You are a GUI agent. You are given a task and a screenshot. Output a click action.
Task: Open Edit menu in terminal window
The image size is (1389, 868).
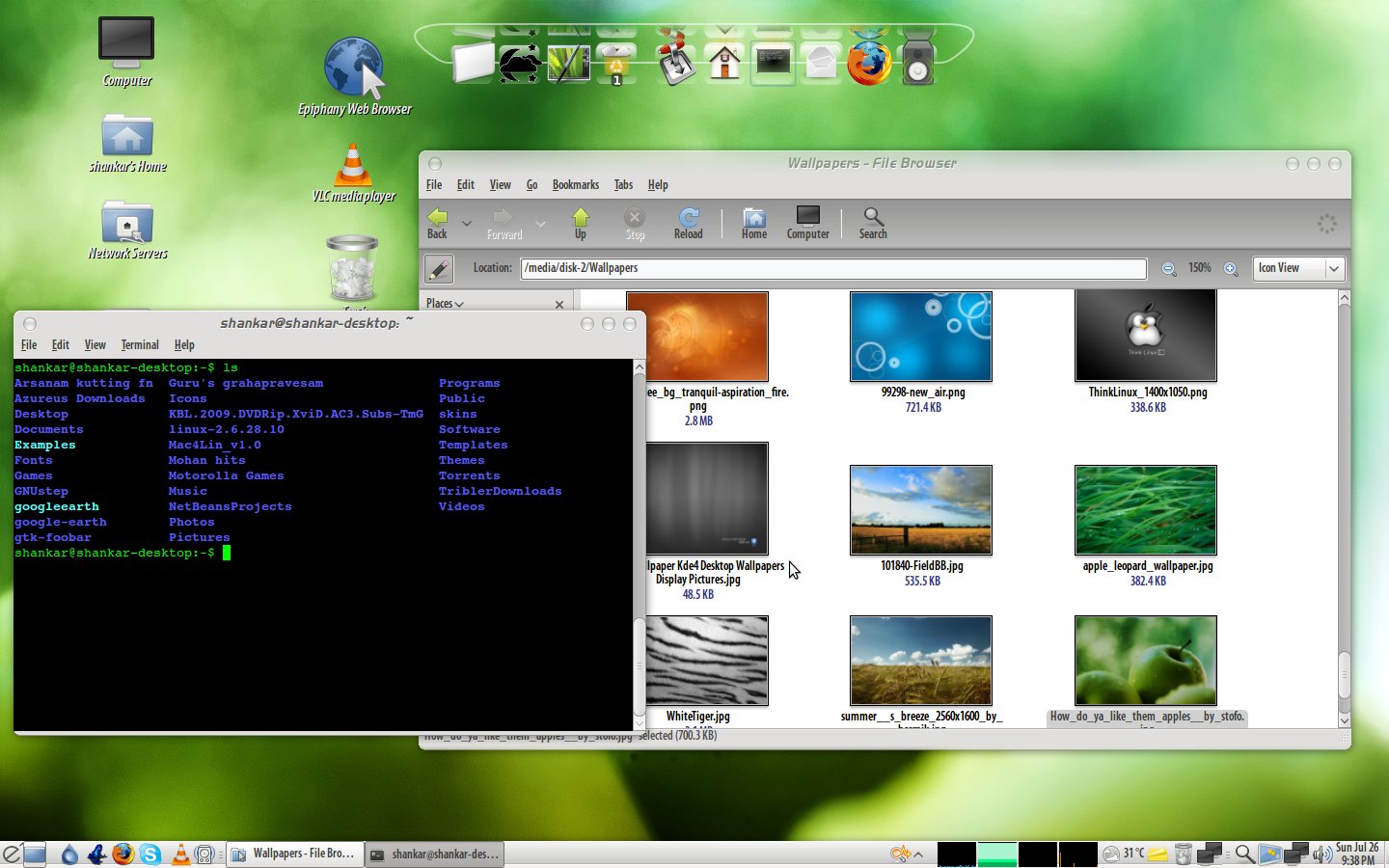pos(61,345)
